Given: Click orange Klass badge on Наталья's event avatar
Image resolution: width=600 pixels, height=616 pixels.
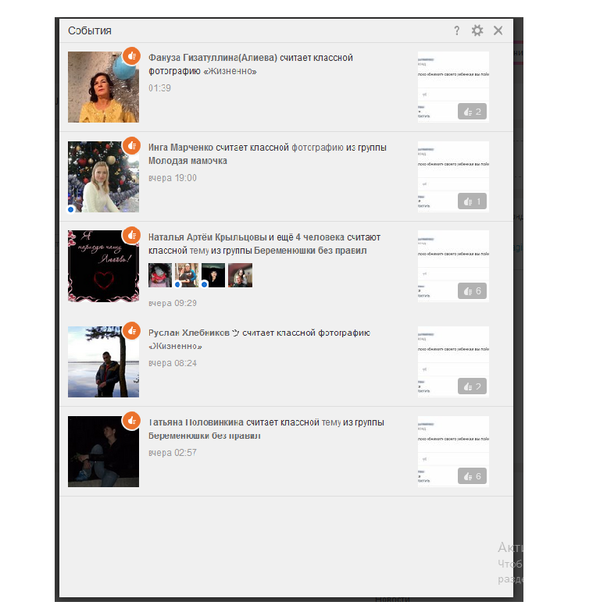Looking at the screenshot, I should tap(131, 236).
